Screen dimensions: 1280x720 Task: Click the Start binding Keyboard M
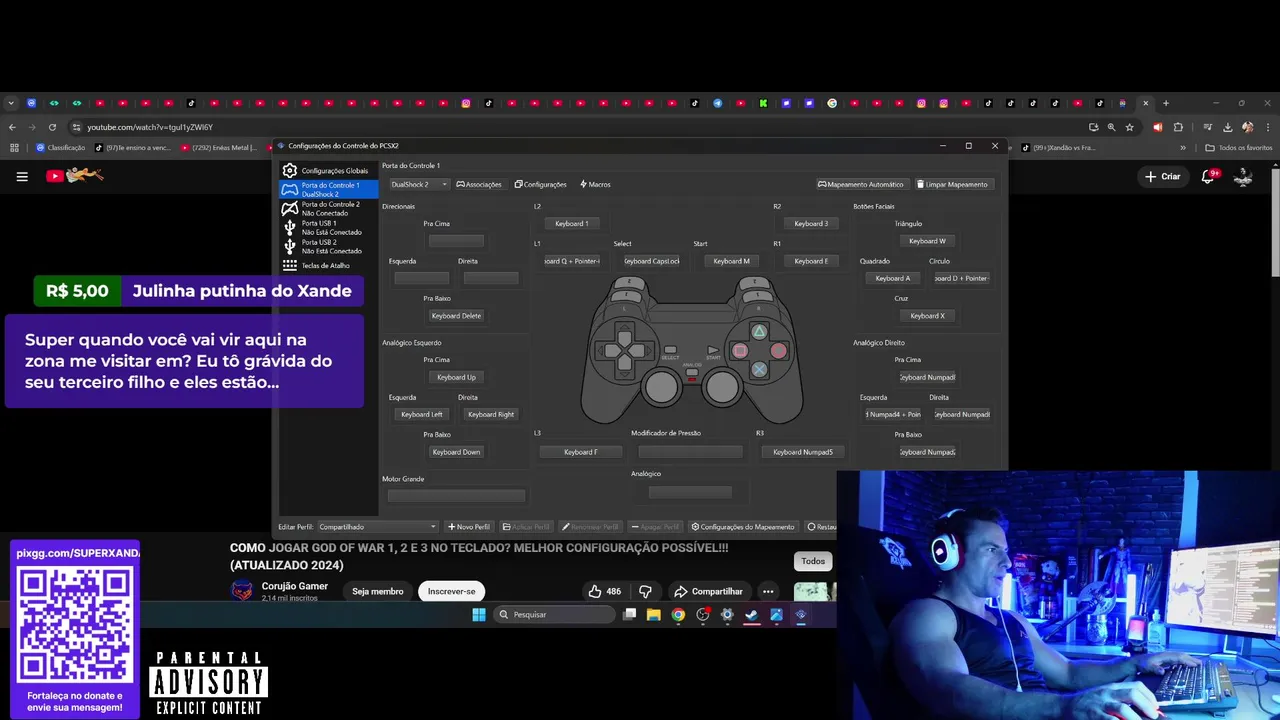pos(732,261)
